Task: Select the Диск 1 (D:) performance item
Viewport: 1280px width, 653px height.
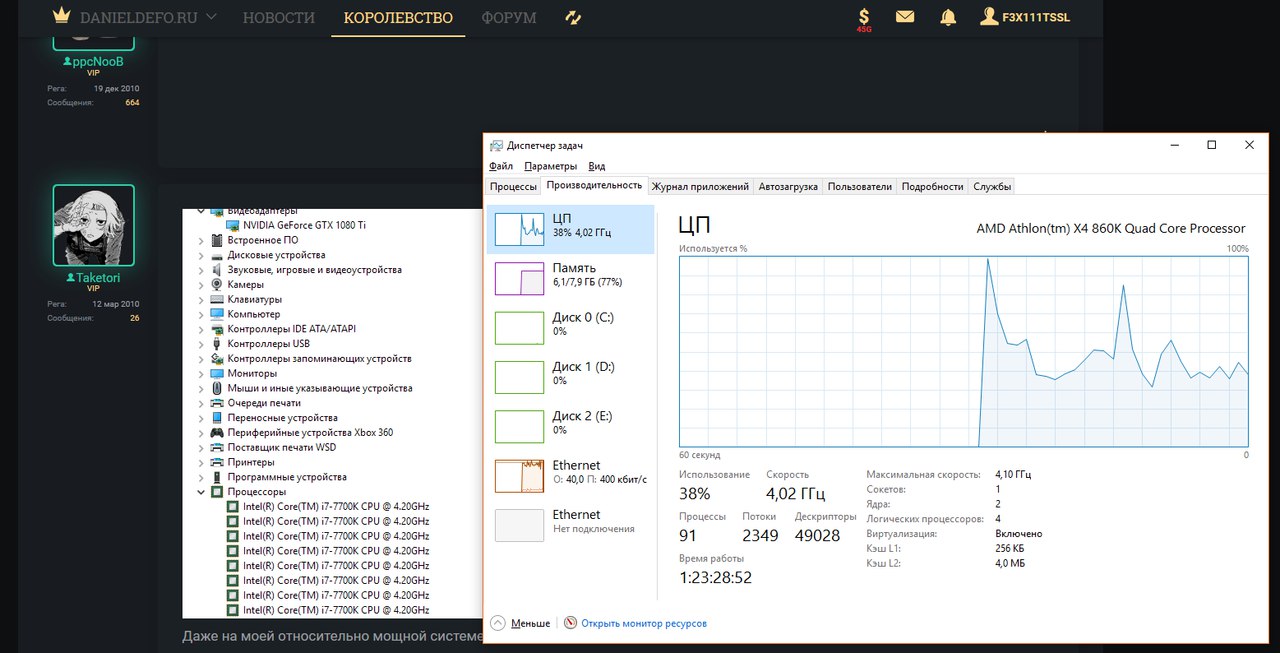Action: click(x=571, y=377)
